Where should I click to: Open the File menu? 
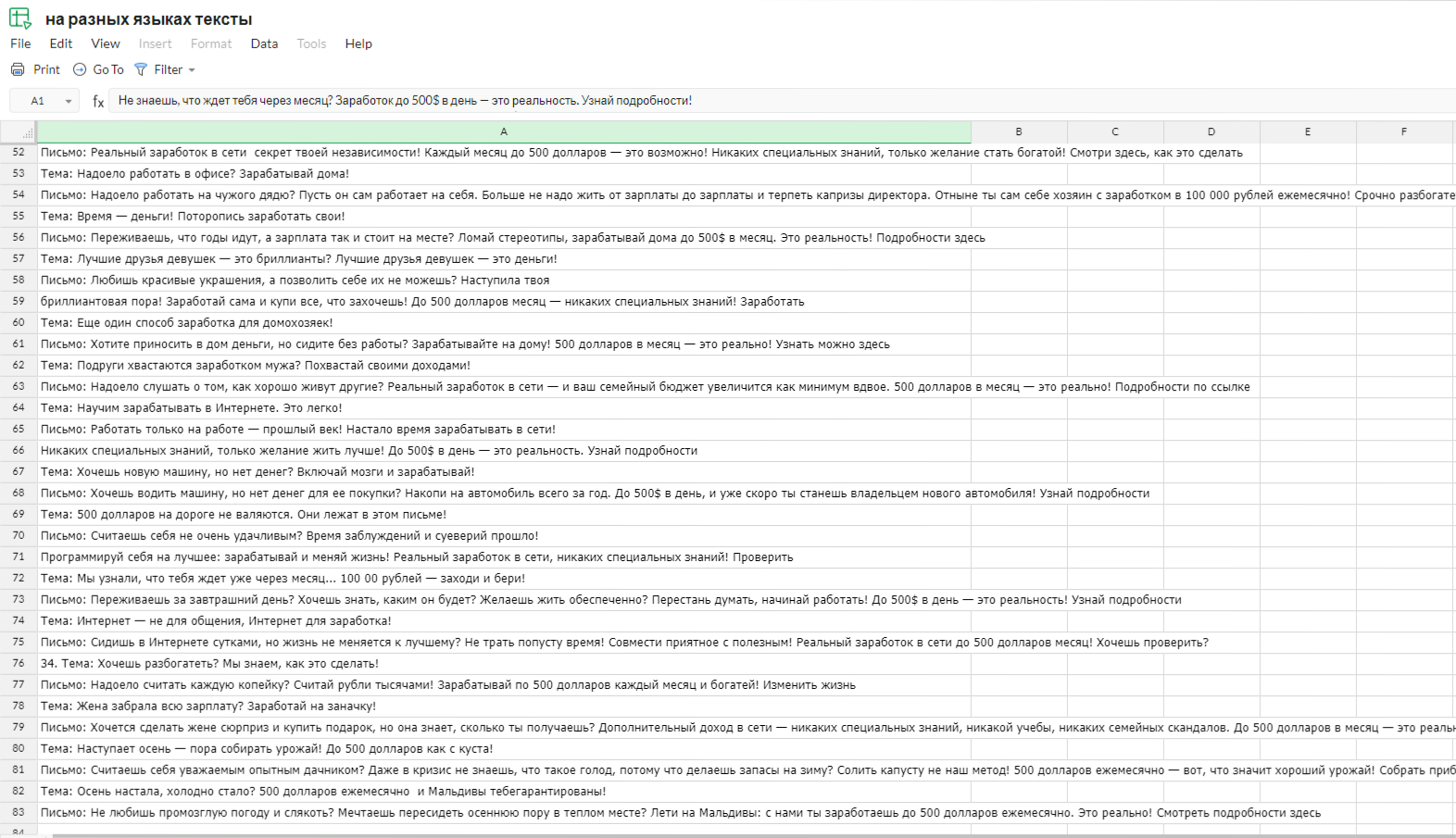coord(20,44)
